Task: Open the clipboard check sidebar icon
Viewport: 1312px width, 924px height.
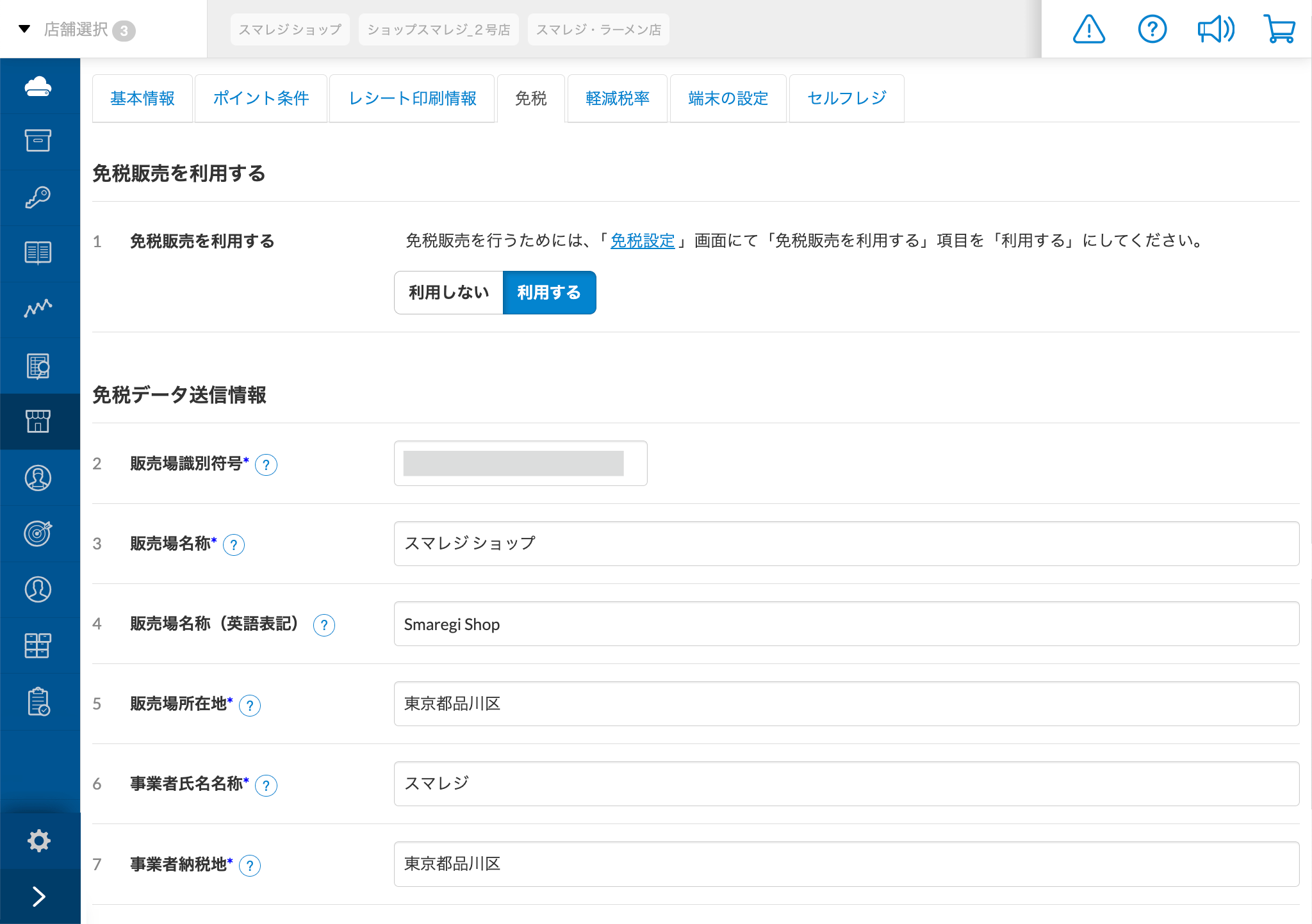Action: pos(38,702)
